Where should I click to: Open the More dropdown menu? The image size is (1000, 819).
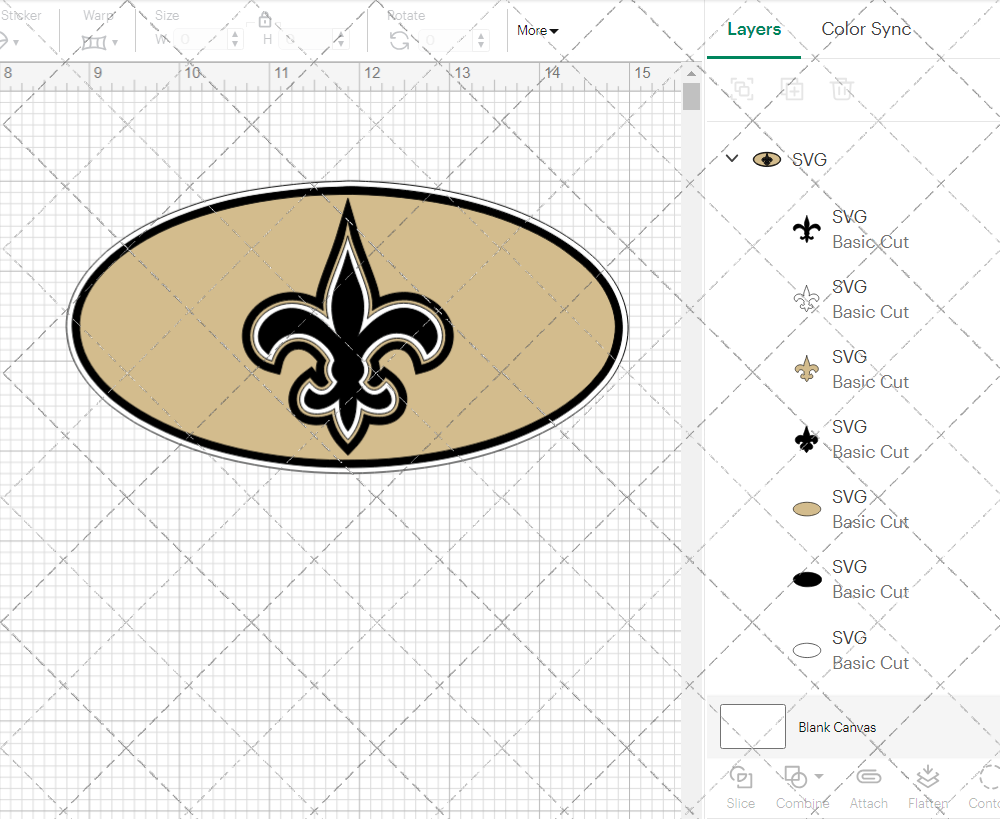538,30
